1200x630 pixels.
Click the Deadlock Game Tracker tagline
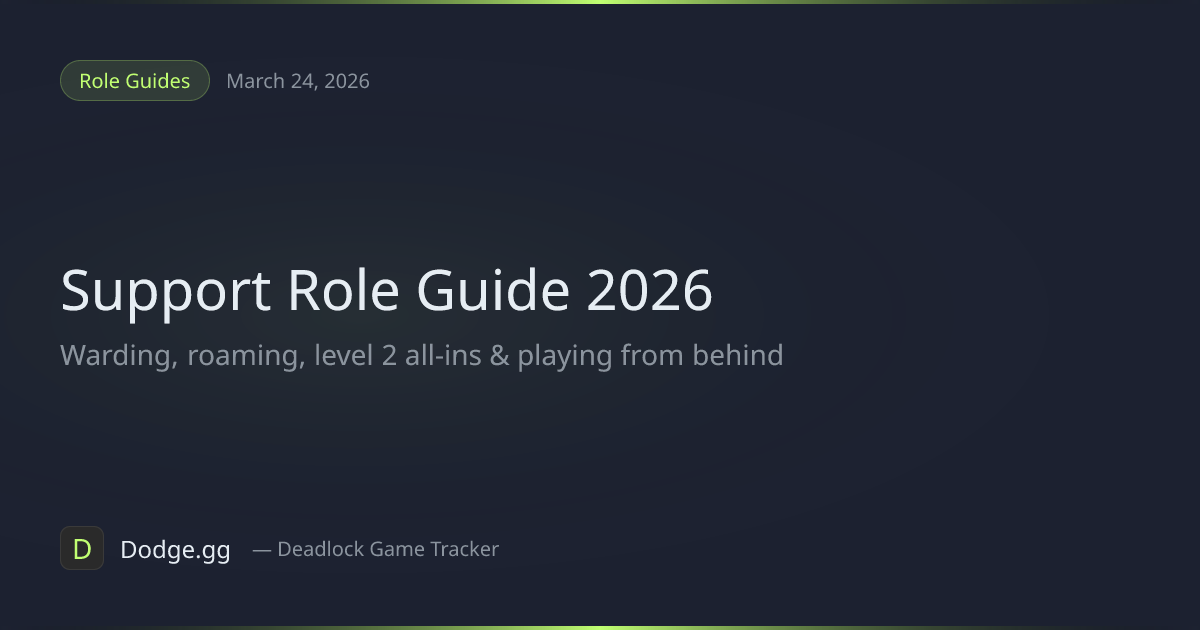point(375,549)
